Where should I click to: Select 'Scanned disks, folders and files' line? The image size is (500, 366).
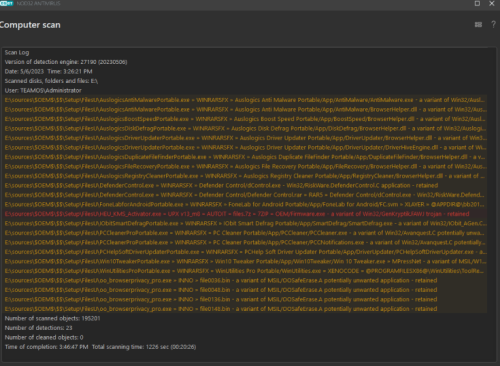[51, 81]
